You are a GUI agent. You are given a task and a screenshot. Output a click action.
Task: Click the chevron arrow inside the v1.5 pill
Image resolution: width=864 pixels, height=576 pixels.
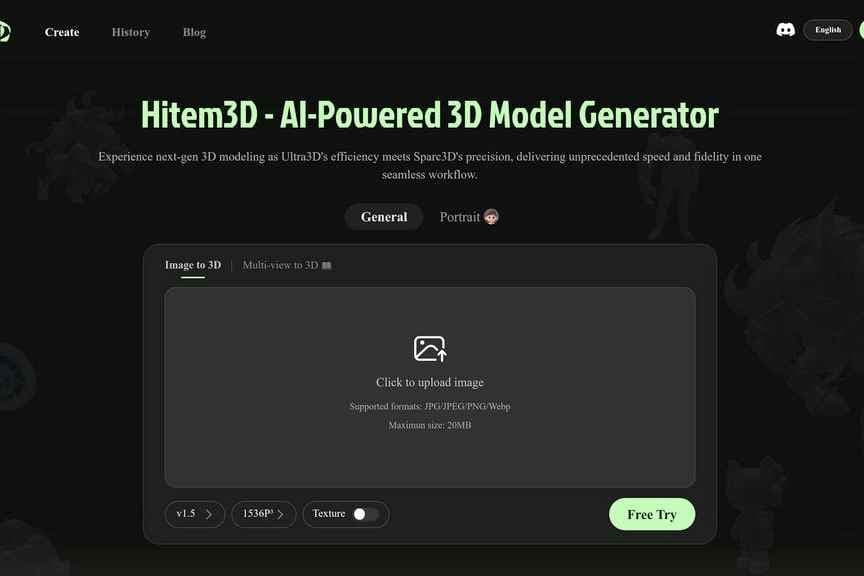(x=208, y=514)
